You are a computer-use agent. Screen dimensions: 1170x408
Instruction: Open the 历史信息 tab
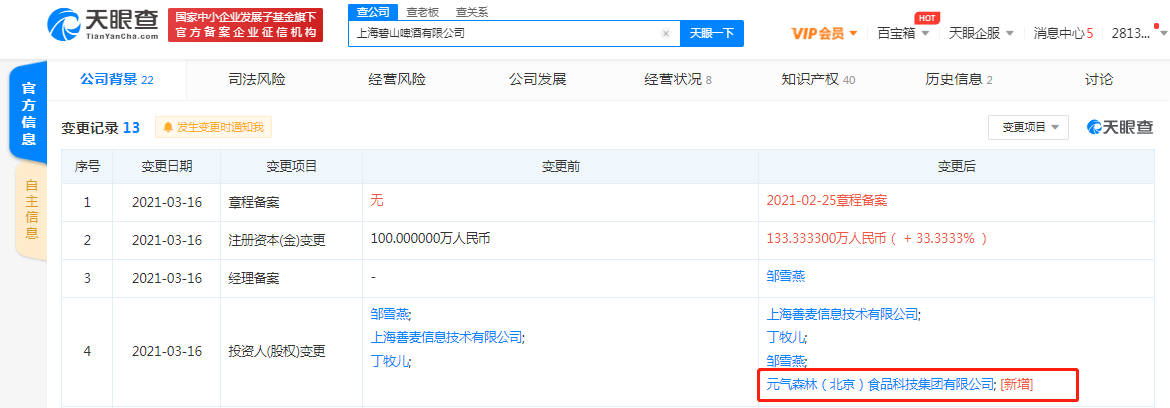958,79
